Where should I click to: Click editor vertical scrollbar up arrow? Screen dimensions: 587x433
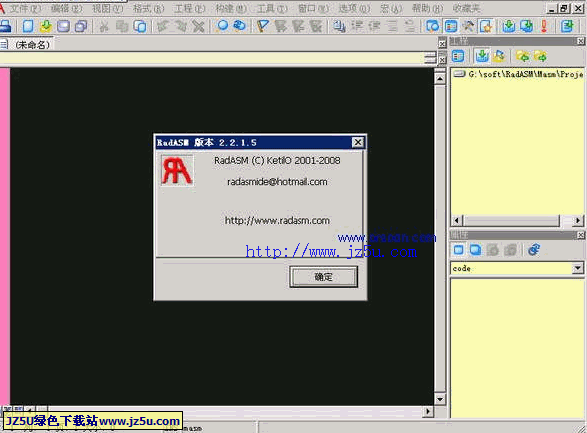[x=440, y=79]
